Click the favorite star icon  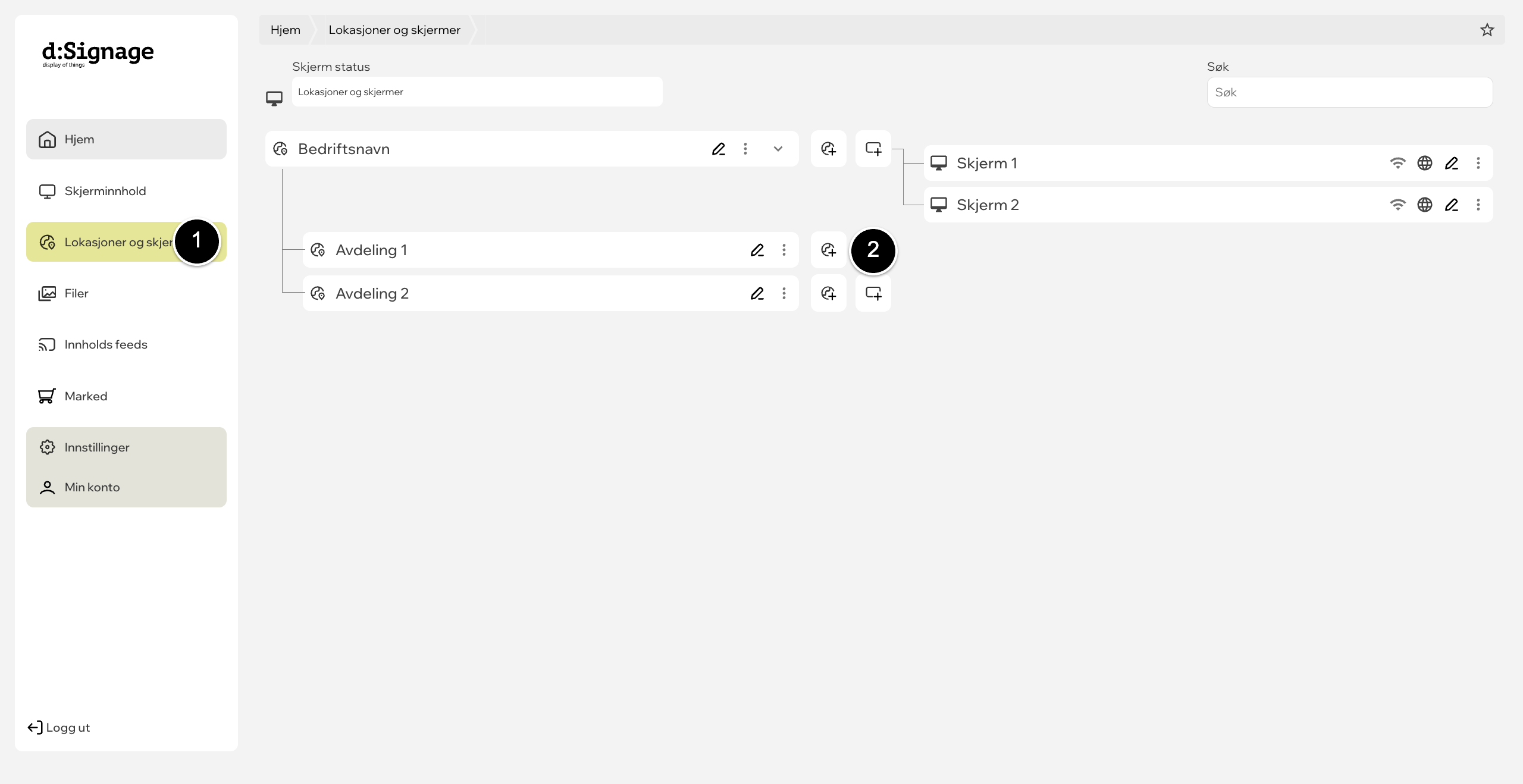1487,30
